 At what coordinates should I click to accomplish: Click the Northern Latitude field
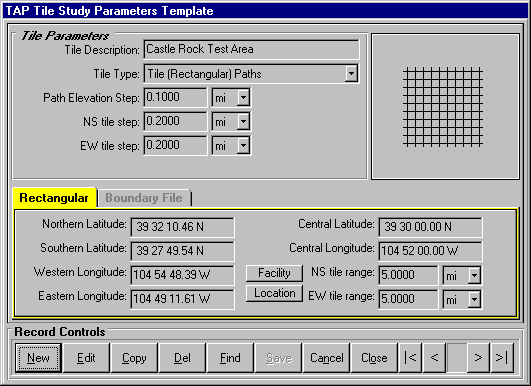point(182,227)
